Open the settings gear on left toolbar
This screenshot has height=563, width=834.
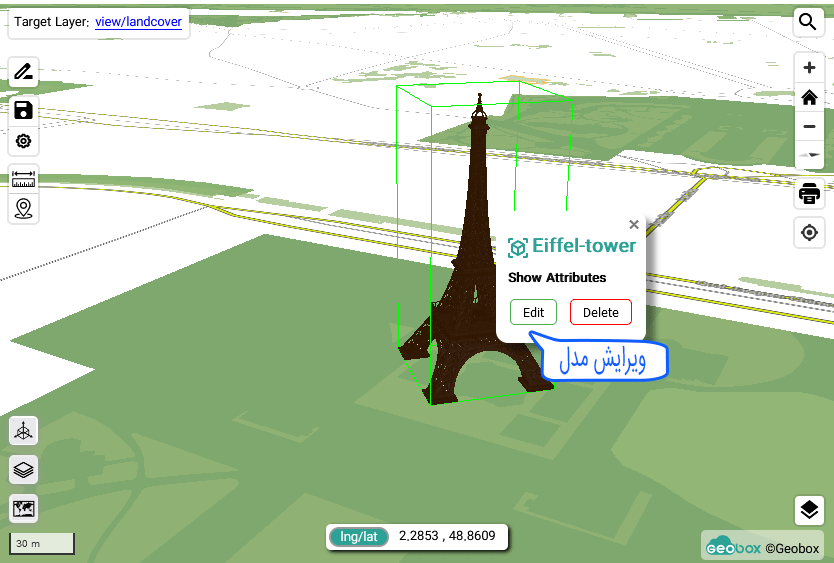click(x=23, y=141)
